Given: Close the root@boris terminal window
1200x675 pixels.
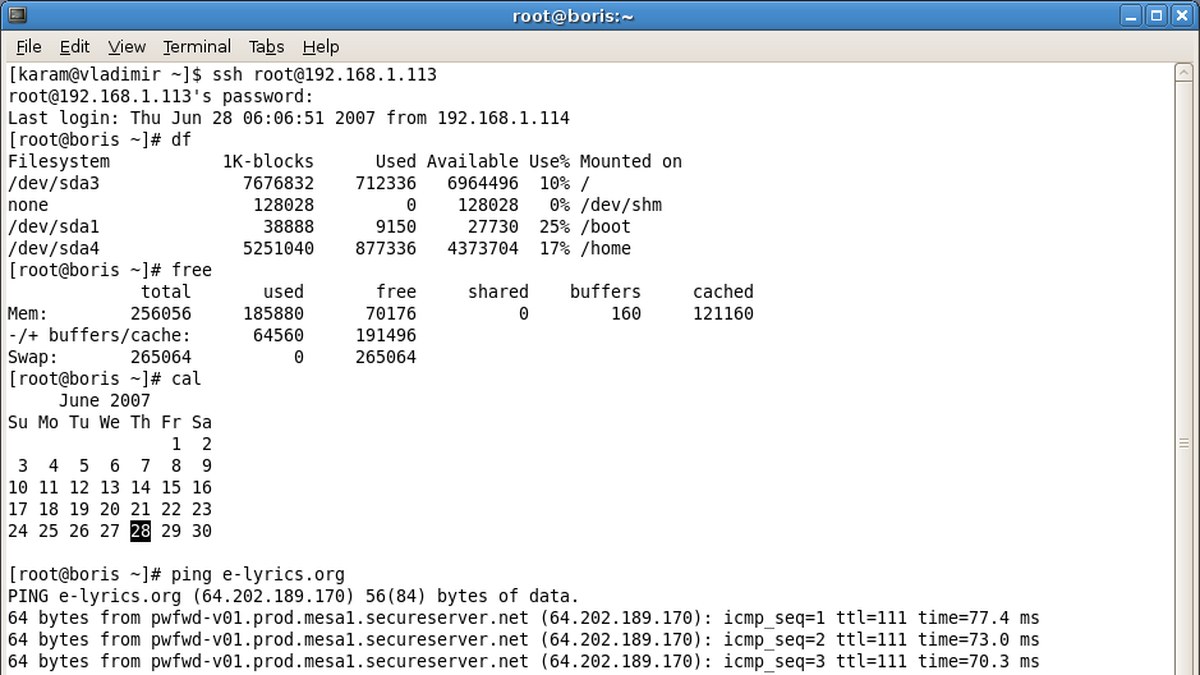Looking at the screenshot, I should click(1180, 15).
